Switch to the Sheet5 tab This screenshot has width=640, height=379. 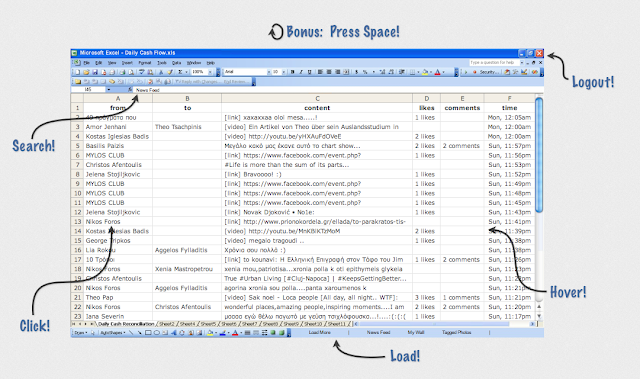(208, 324)
